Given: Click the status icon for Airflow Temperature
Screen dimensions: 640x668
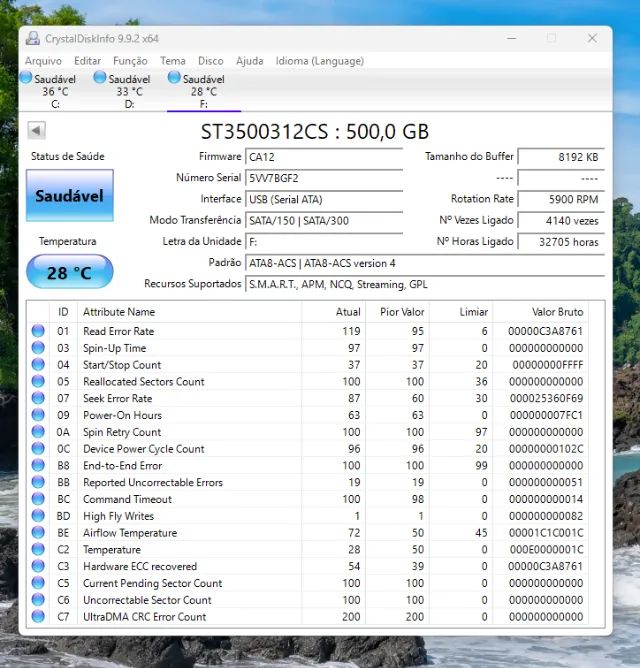Looking at the screenshot, I should pyautogui.click(x=38, y=533).
